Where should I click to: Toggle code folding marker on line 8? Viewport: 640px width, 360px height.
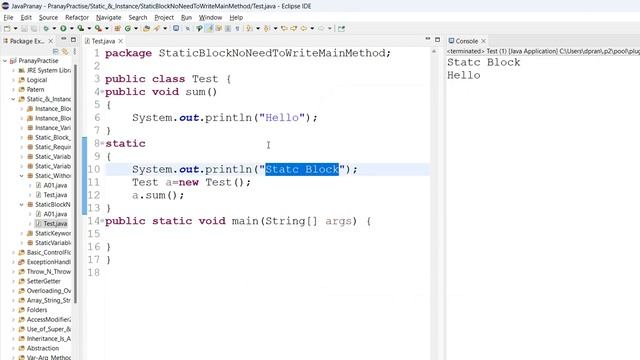coord(102,143)
